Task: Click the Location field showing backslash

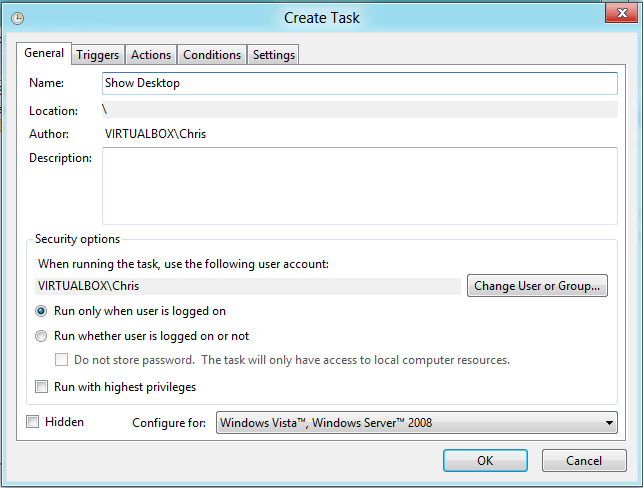Action: [360, 110]
